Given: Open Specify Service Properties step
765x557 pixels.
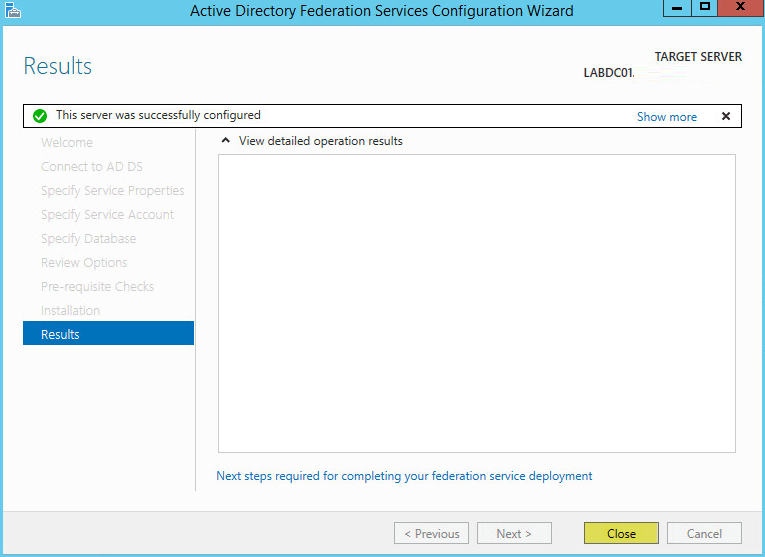Looking at the screenshot, I should (113, 190).
